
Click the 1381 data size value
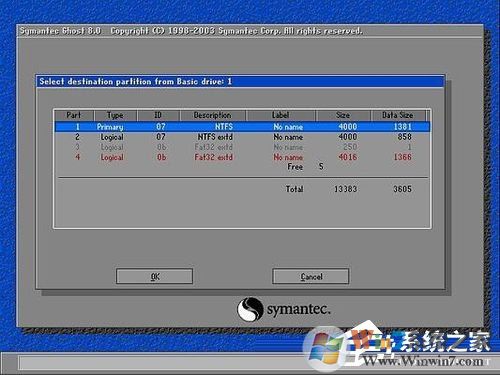tap(402, 127)
